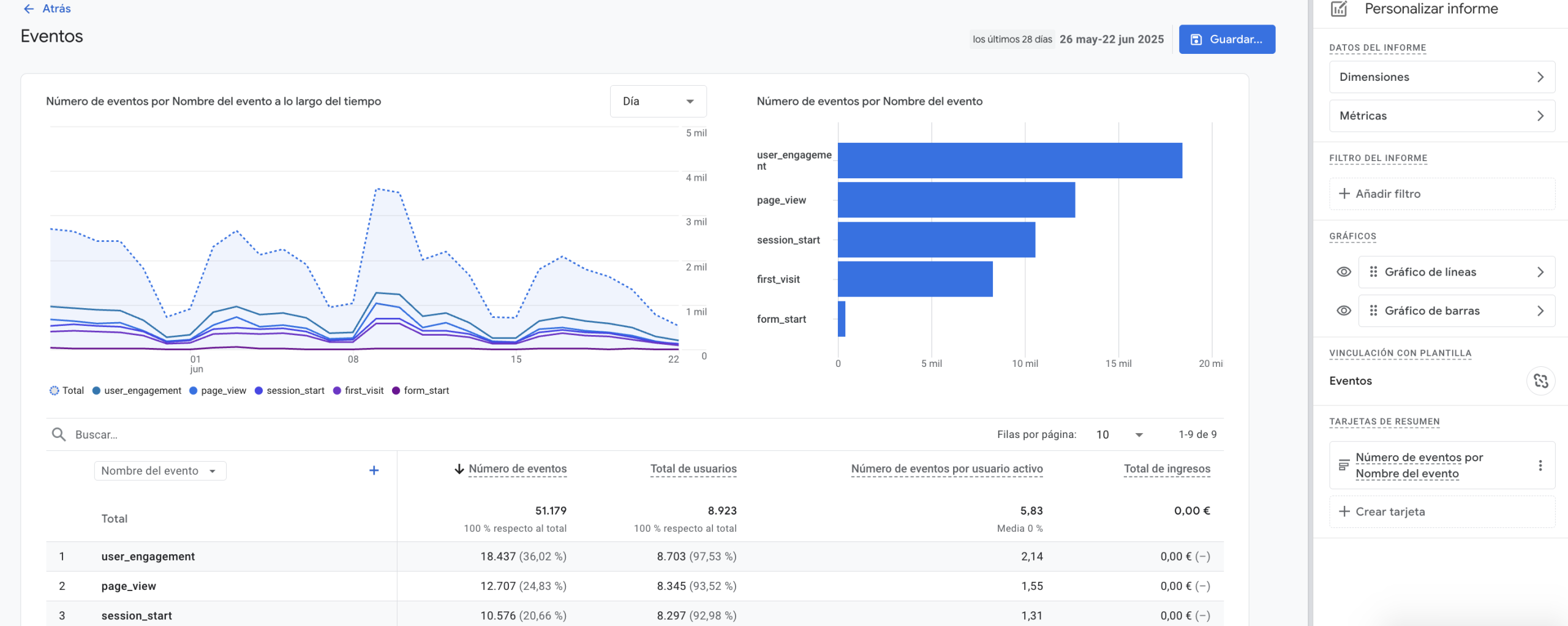The width and height of the screenshot is (1568, 626).
Task: Open the Día time granularity dropdown
Action: (x=658, y=102)
